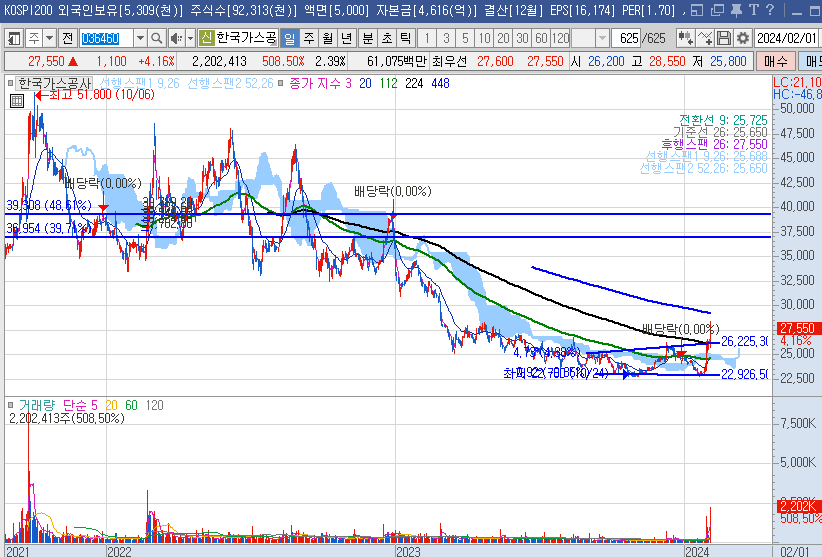The image size is (822, 557).
Task: Select monthly 월 chart period
Action: (x=328, y=38)
